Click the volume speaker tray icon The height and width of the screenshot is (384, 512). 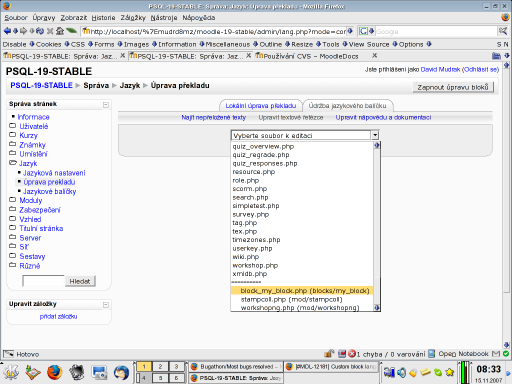tap(402, 372)
